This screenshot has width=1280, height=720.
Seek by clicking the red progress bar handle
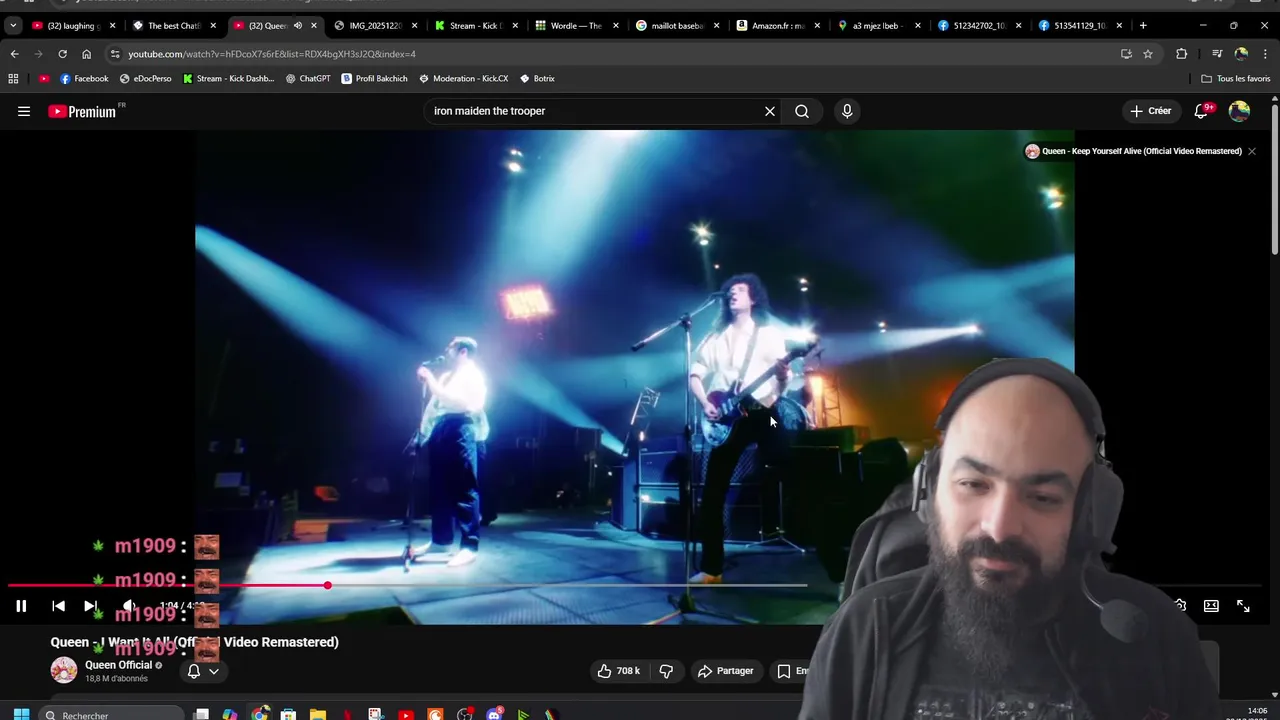pos(327,585)
